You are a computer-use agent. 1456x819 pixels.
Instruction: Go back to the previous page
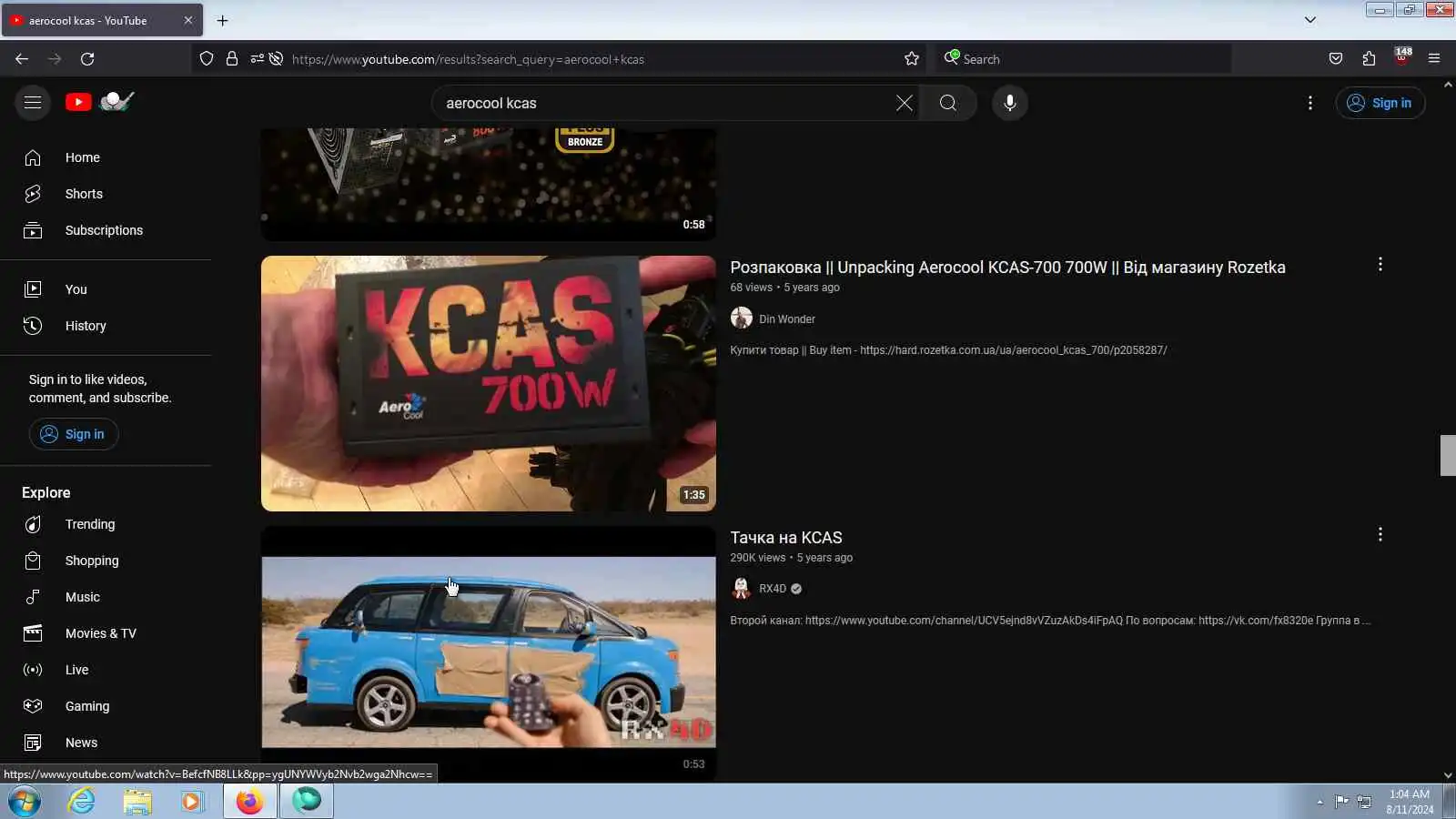click(x=22, y=59)
